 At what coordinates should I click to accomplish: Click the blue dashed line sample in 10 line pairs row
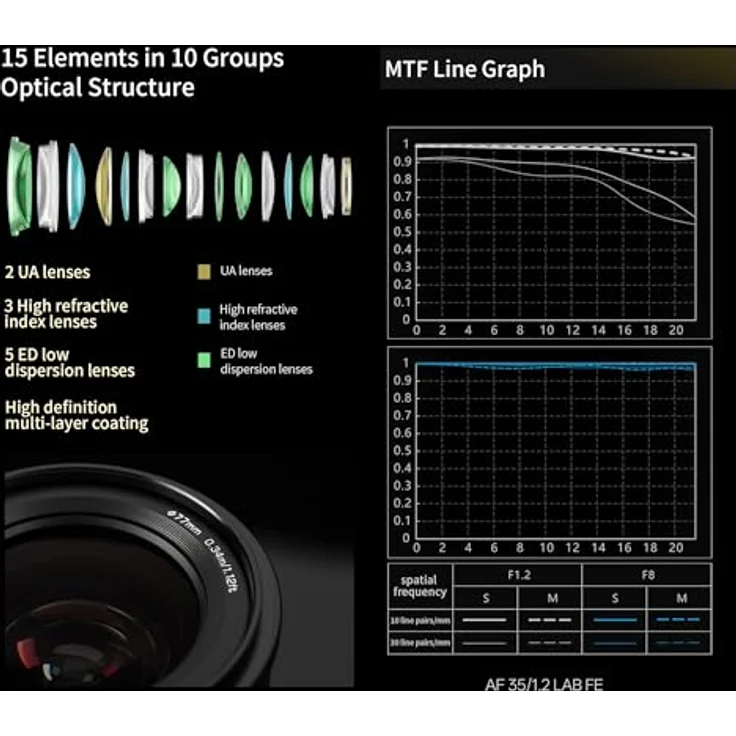coord(678,620)
